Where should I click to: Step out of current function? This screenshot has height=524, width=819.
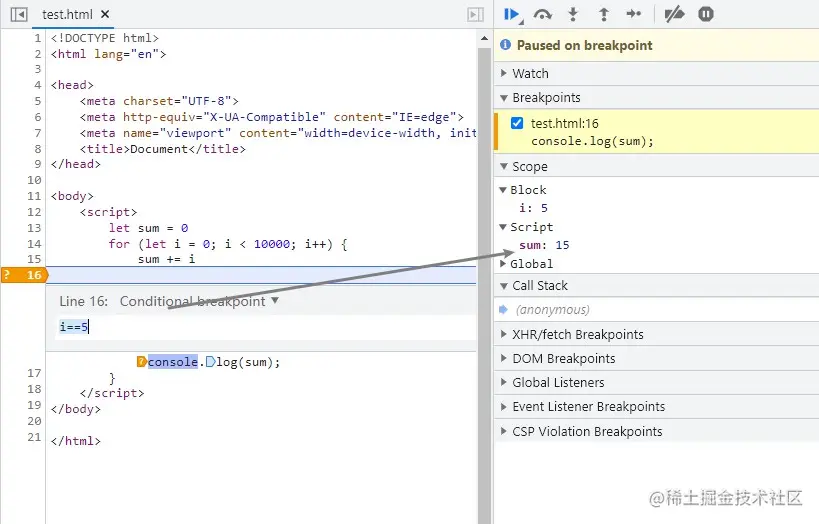point(603,14)
